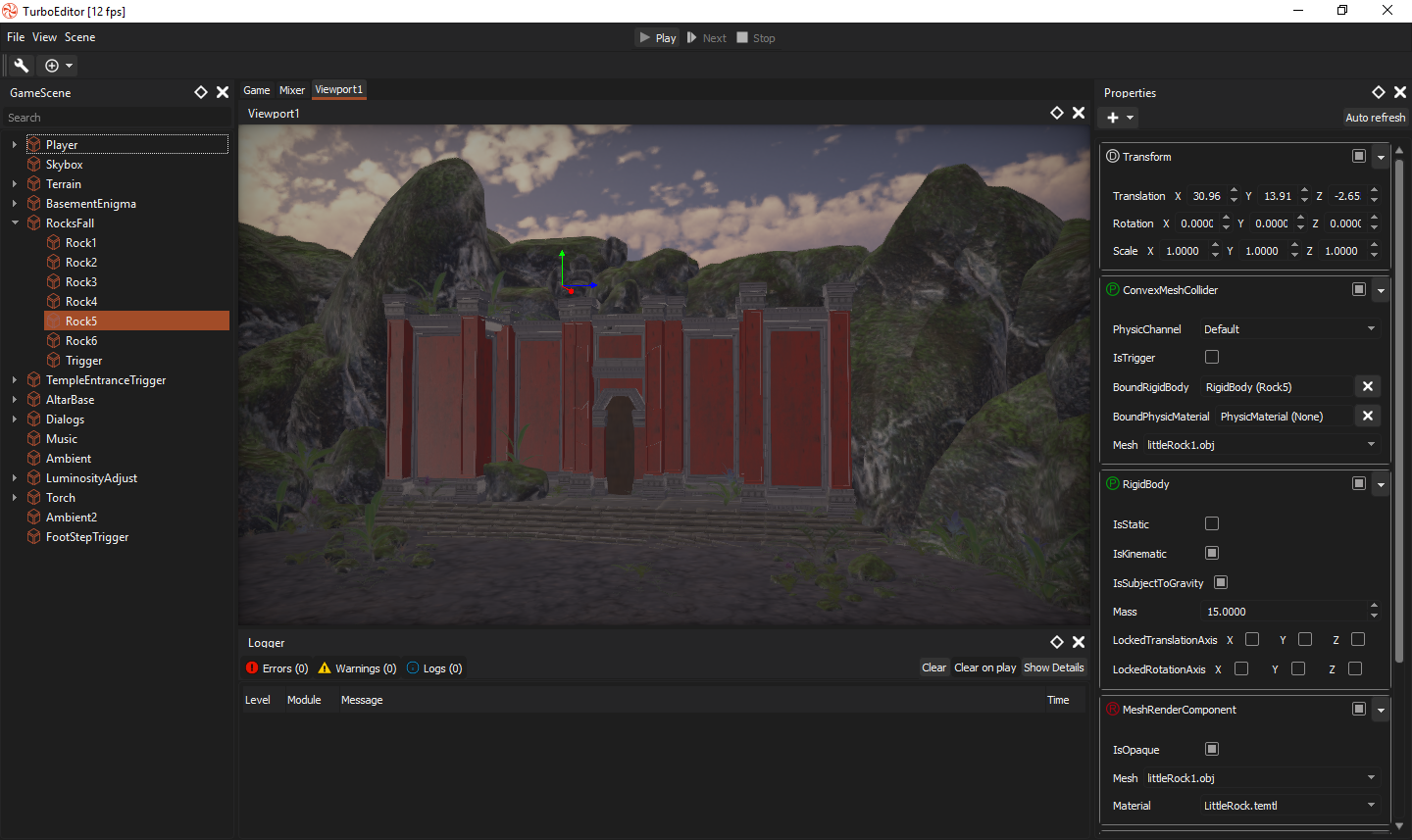Toggle the IsStatic checkbox

coord(1212,524)
